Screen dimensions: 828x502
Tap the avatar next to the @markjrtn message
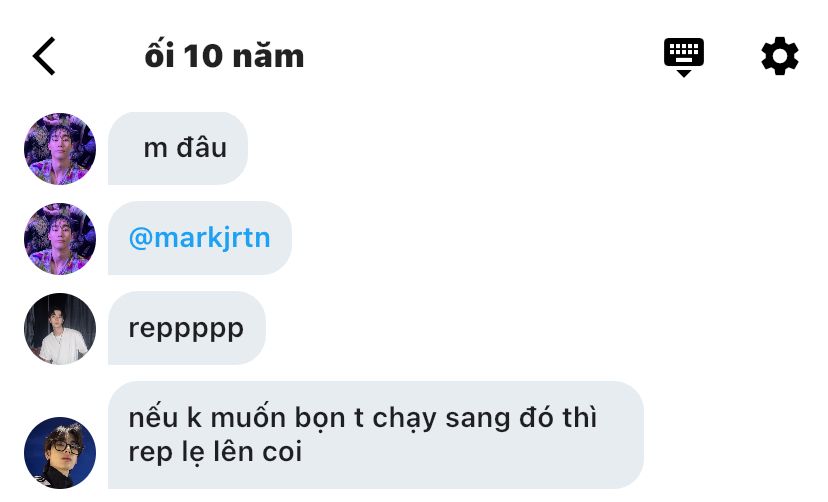coord(60,239)
